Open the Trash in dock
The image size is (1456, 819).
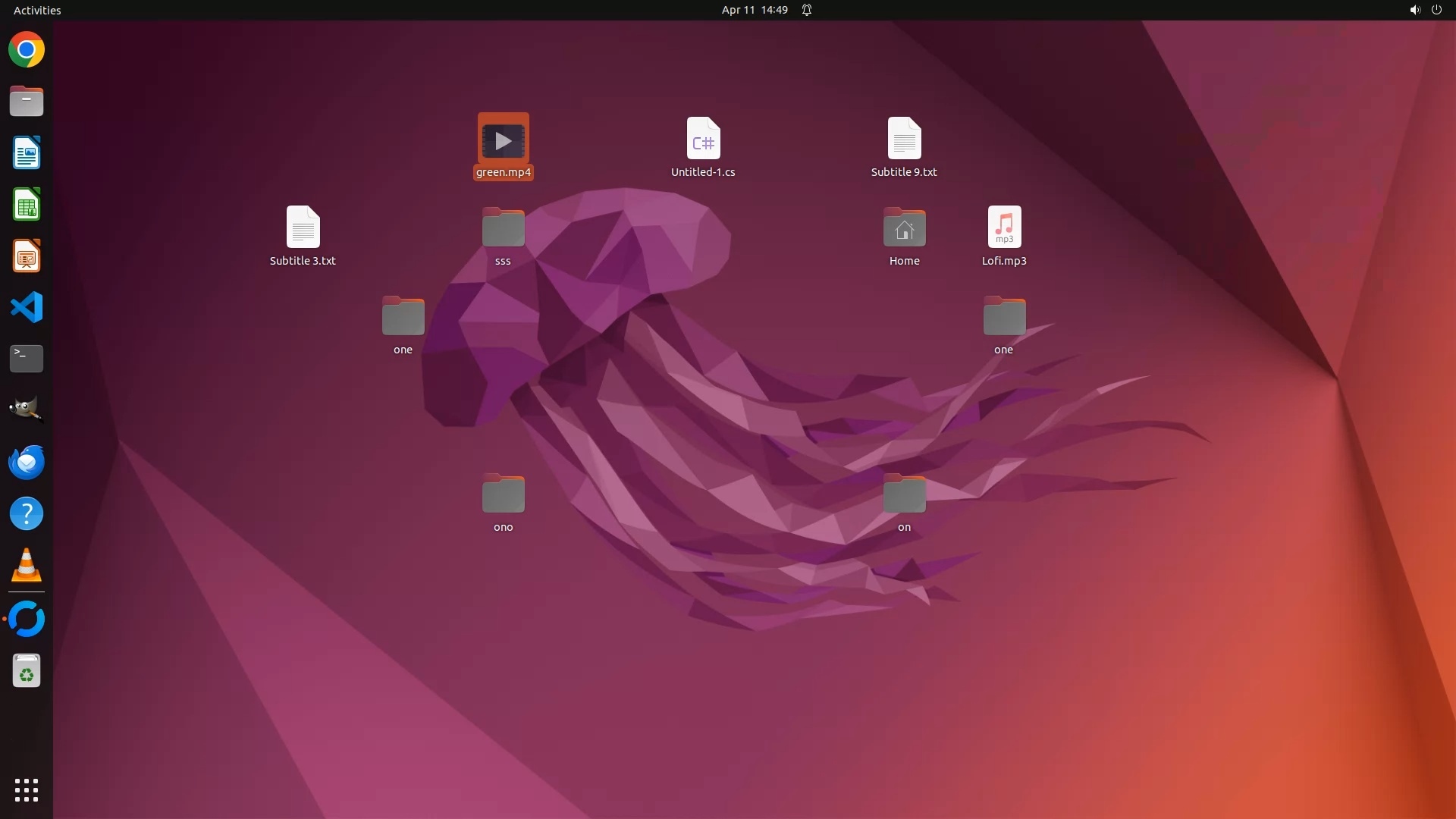pos(27,671)
